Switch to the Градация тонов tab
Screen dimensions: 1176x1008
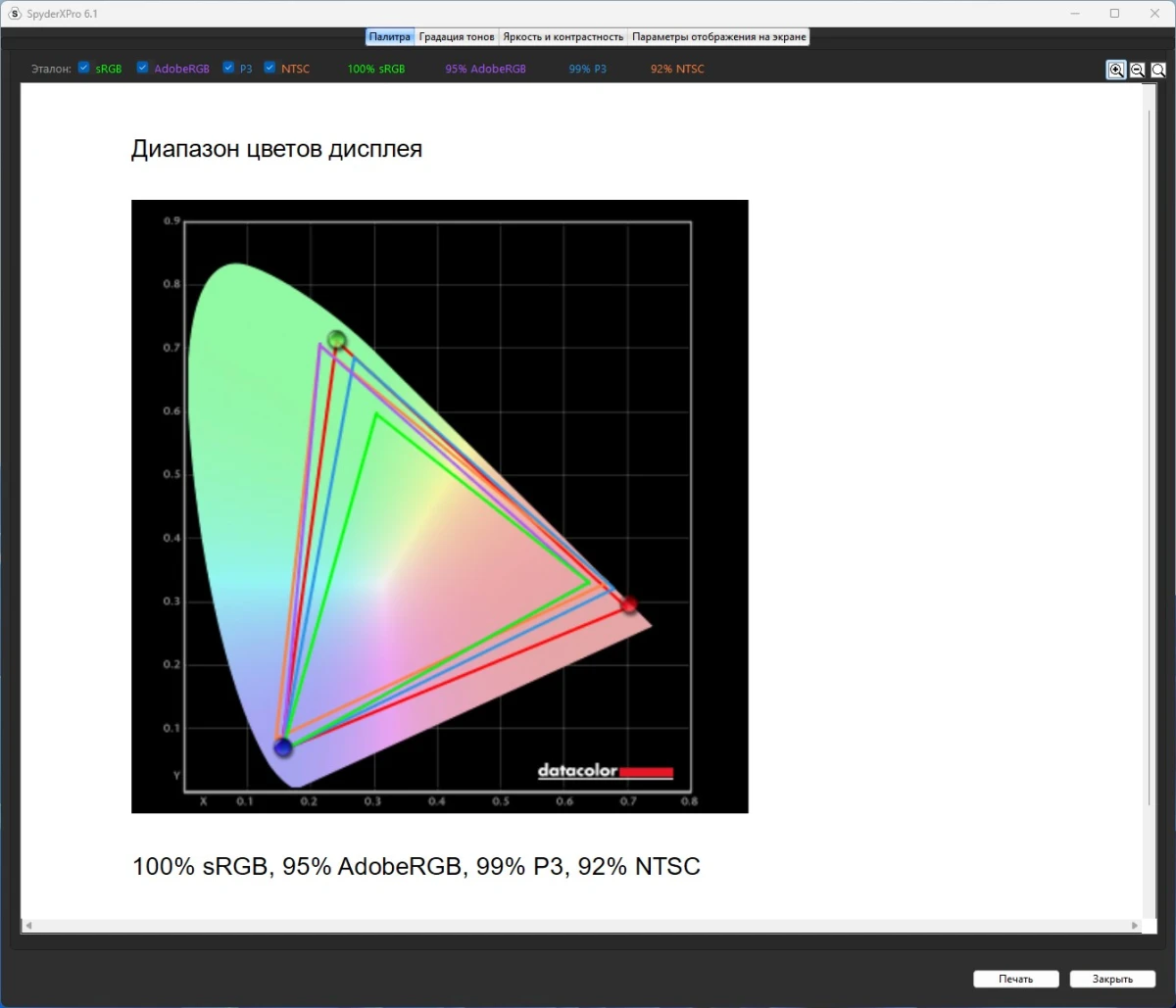[457, 36]
